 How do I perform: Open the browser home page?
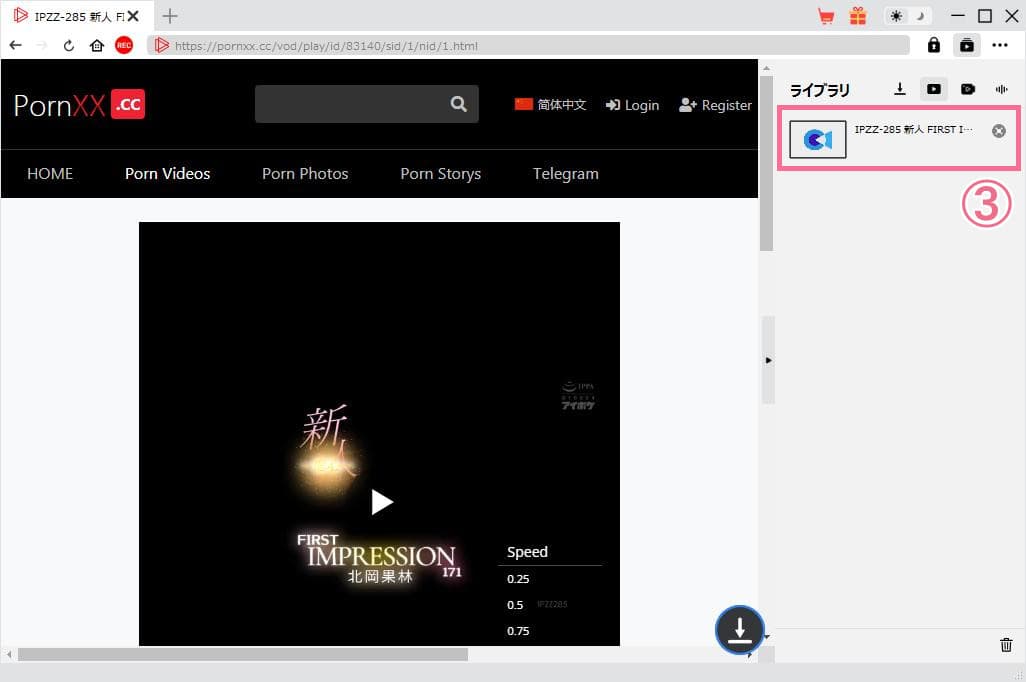97,45
